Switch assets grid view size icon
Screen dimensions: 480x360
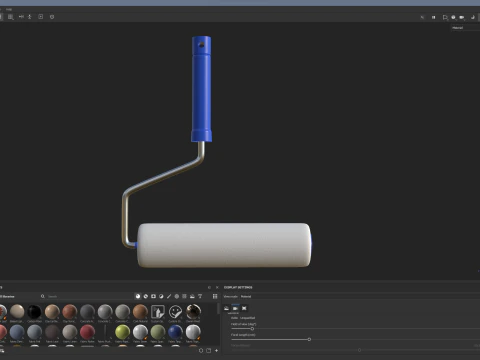click(215, 296)
